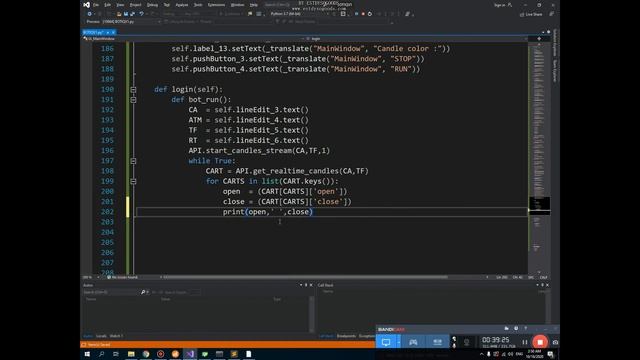Toggle the Bandicam webcam overlay icon
Screen dimensions: 640x360
pyautogui.click(x=467, y=342)
